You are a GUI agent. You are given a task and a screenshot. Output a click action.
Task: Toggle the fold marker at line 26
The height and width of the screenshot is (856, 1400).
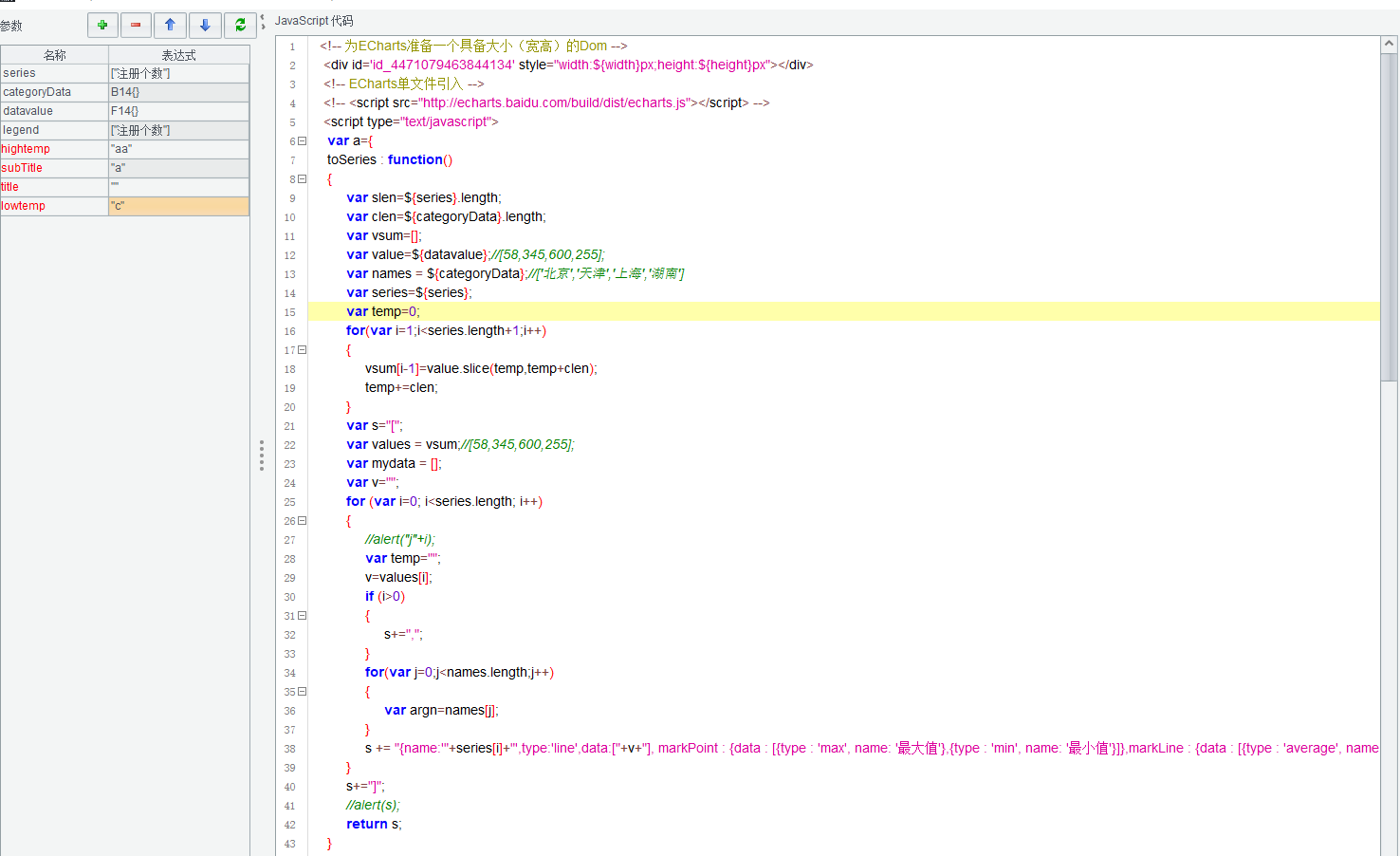click(x=303, y=520)
